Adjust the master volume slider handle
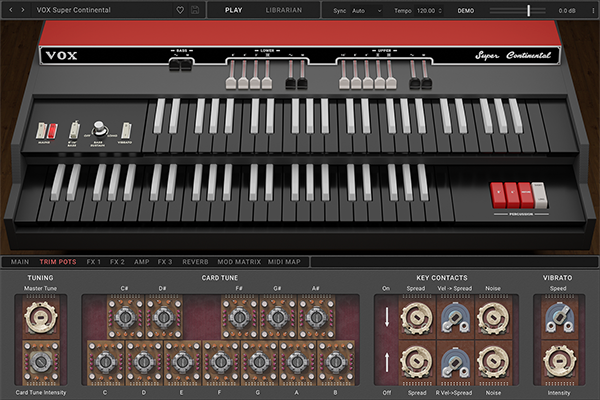Screen dimensions: 600x400 [x=528, y=11]
